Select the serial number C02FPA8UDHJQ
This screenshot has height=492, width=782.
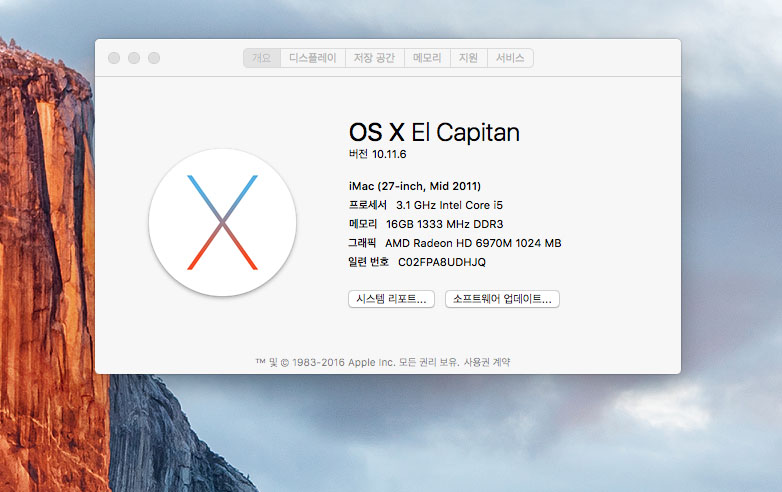[441, 262]
